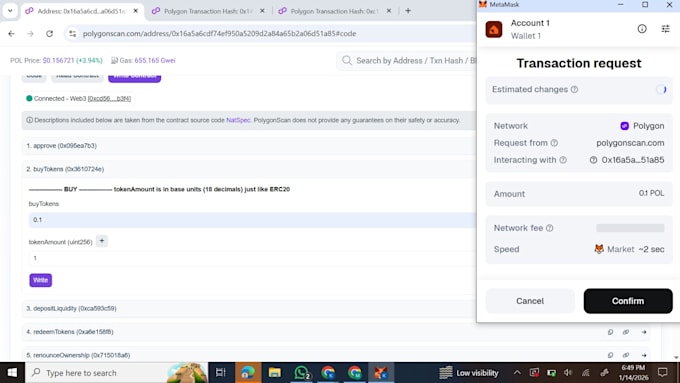Go forward in browser history

pyautogui.click(x=30, y=33)
